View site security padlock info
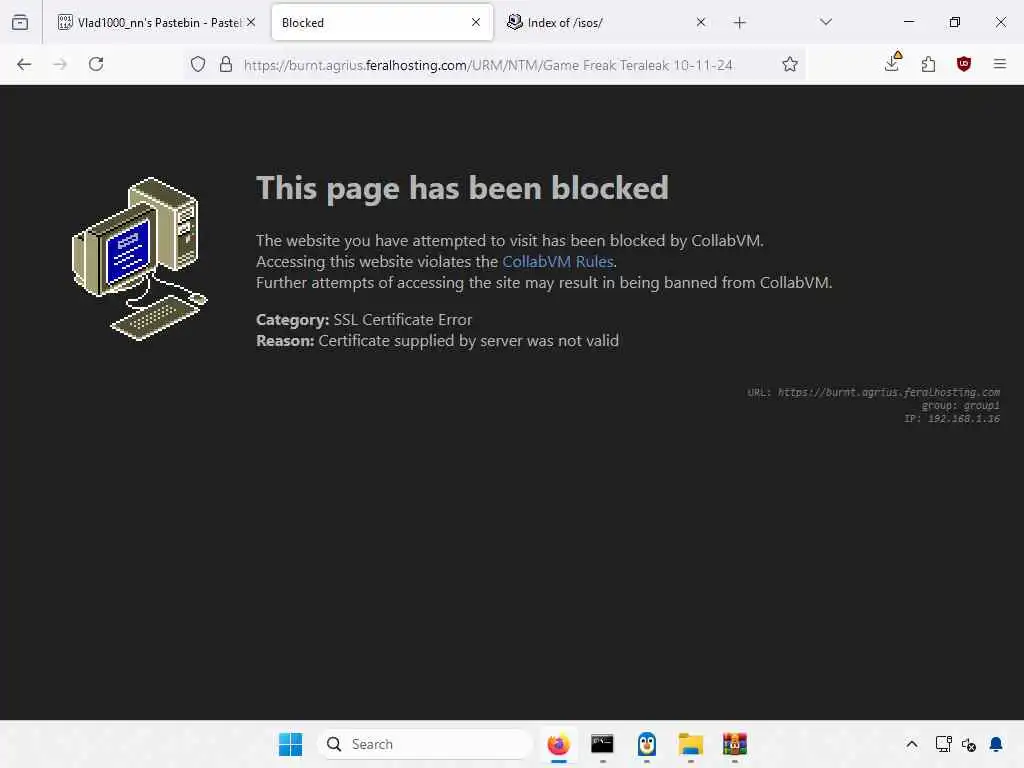1024x768 pixels. (226, 64)
